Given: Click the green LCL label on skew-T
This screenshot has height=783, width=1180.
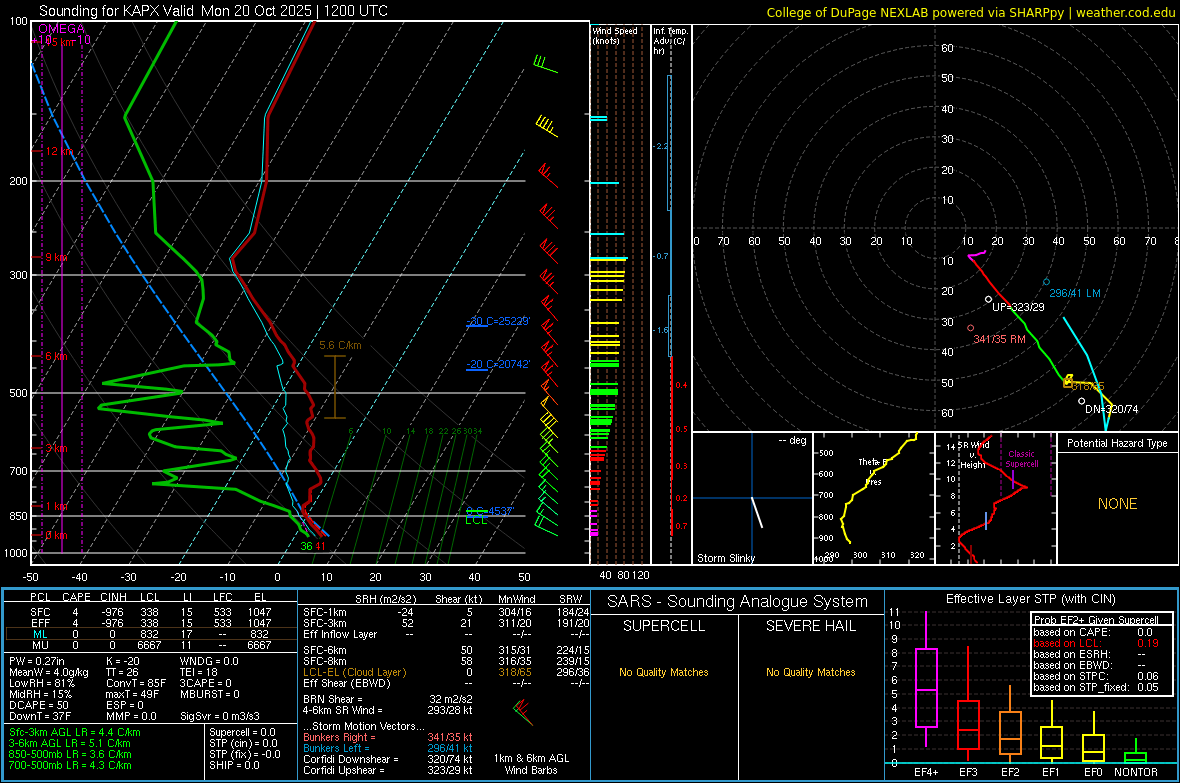Looking at the screenshot, I should (476, 520).
